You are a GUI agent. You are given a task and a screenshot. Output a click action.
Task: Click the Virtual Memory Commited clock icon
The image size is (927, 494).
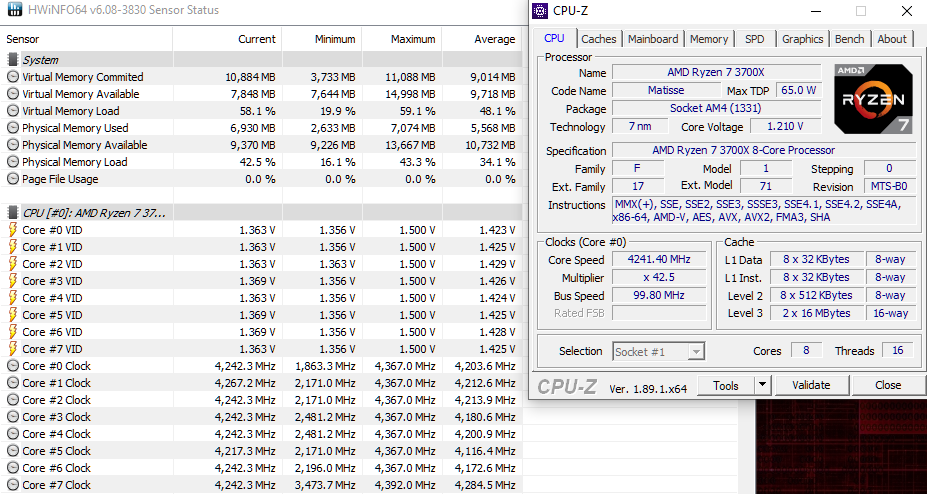pos(12,77)
